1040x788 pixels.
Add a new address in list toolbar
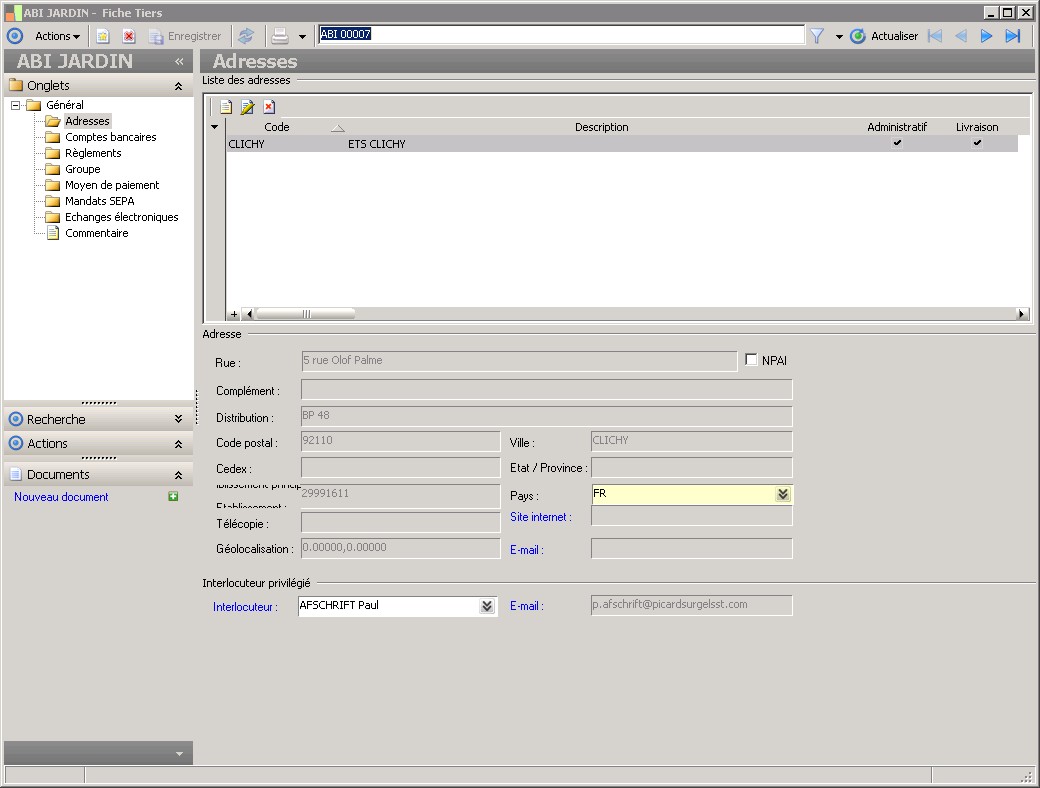(x=226, y=107)
